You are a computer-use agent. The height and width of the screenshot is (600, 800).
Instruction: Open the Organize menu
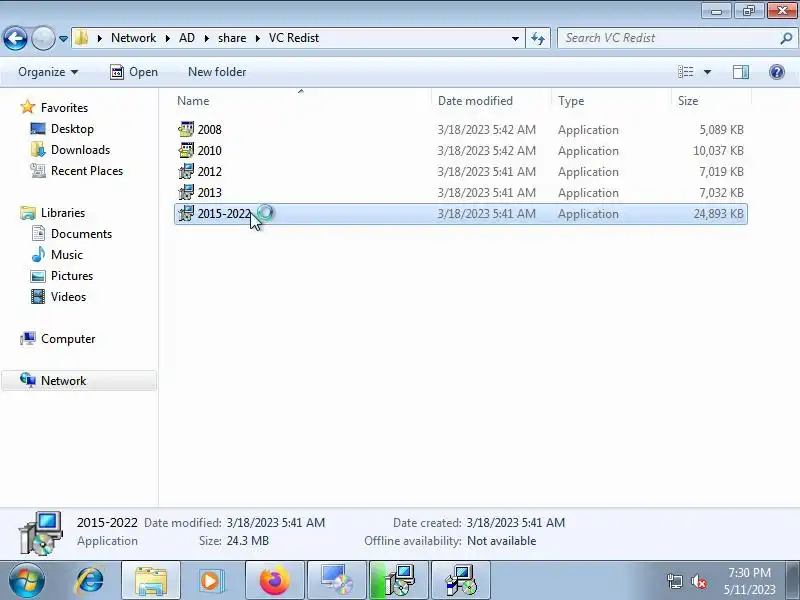point(48,72)
